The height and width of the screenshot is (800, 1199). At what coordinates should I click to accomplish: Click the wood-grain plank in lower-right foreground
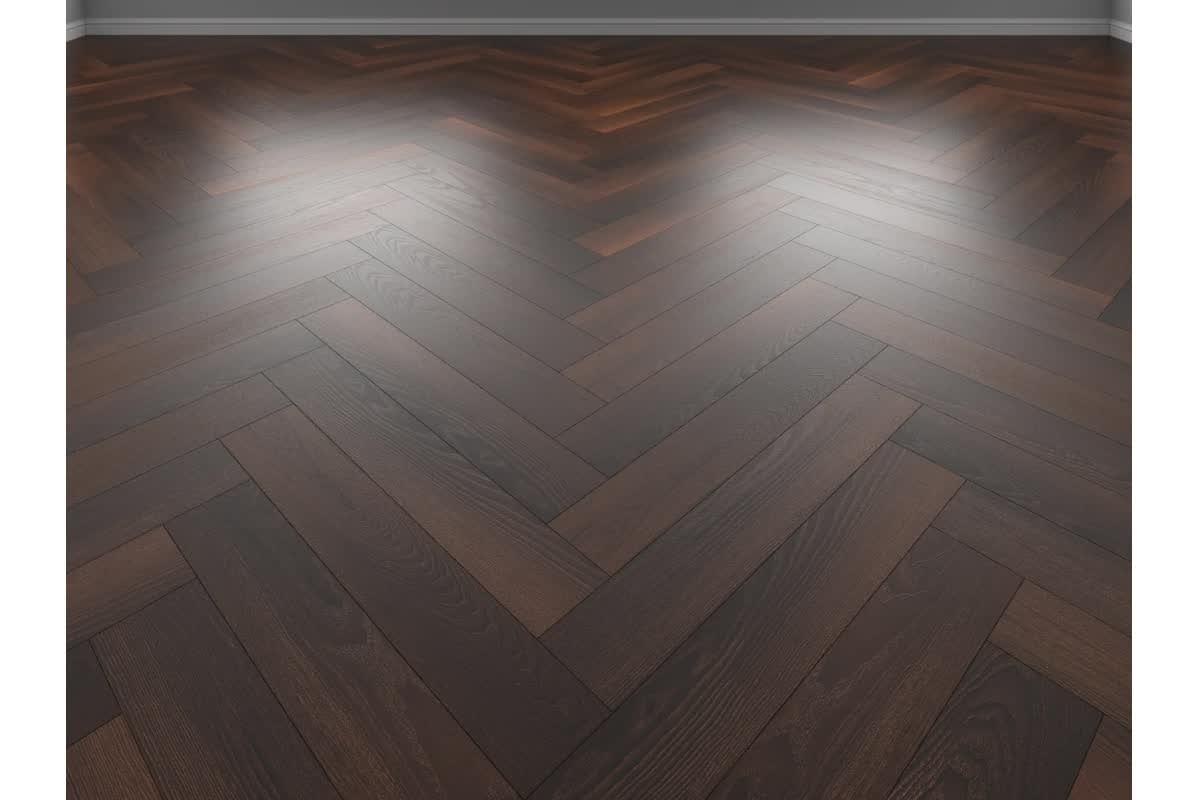880,650
